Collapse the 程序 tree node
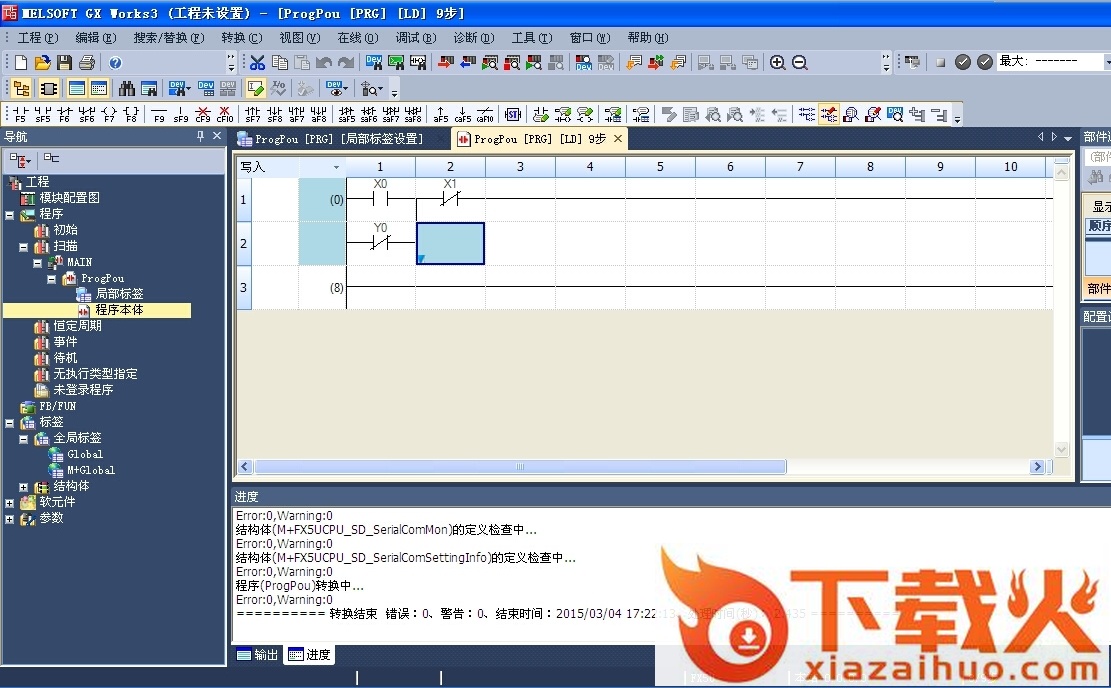This screenshot has height=688, width=1111. tap(10, 214)
